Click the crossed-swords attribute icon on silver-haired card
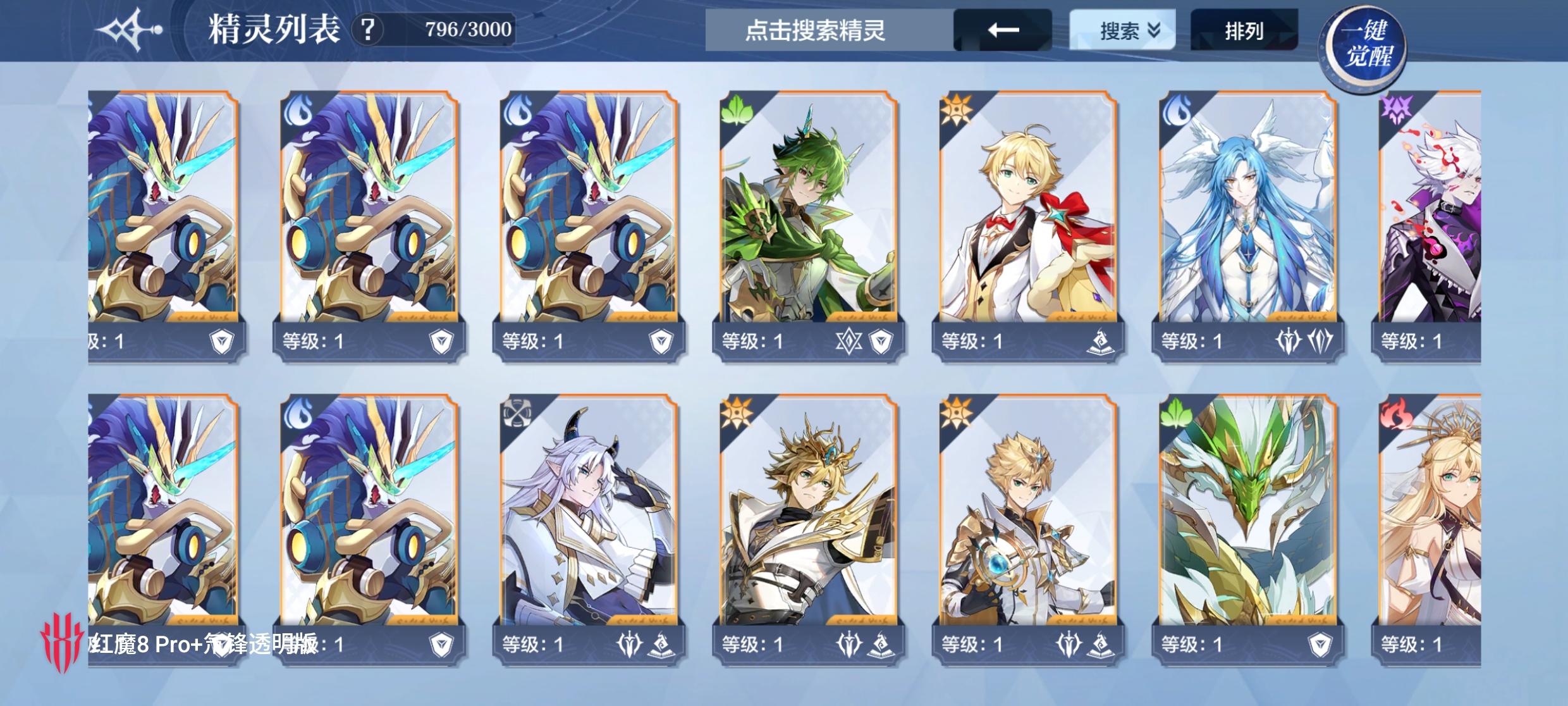The height and width of the screenshot is (706, 1568). point(516,413)
